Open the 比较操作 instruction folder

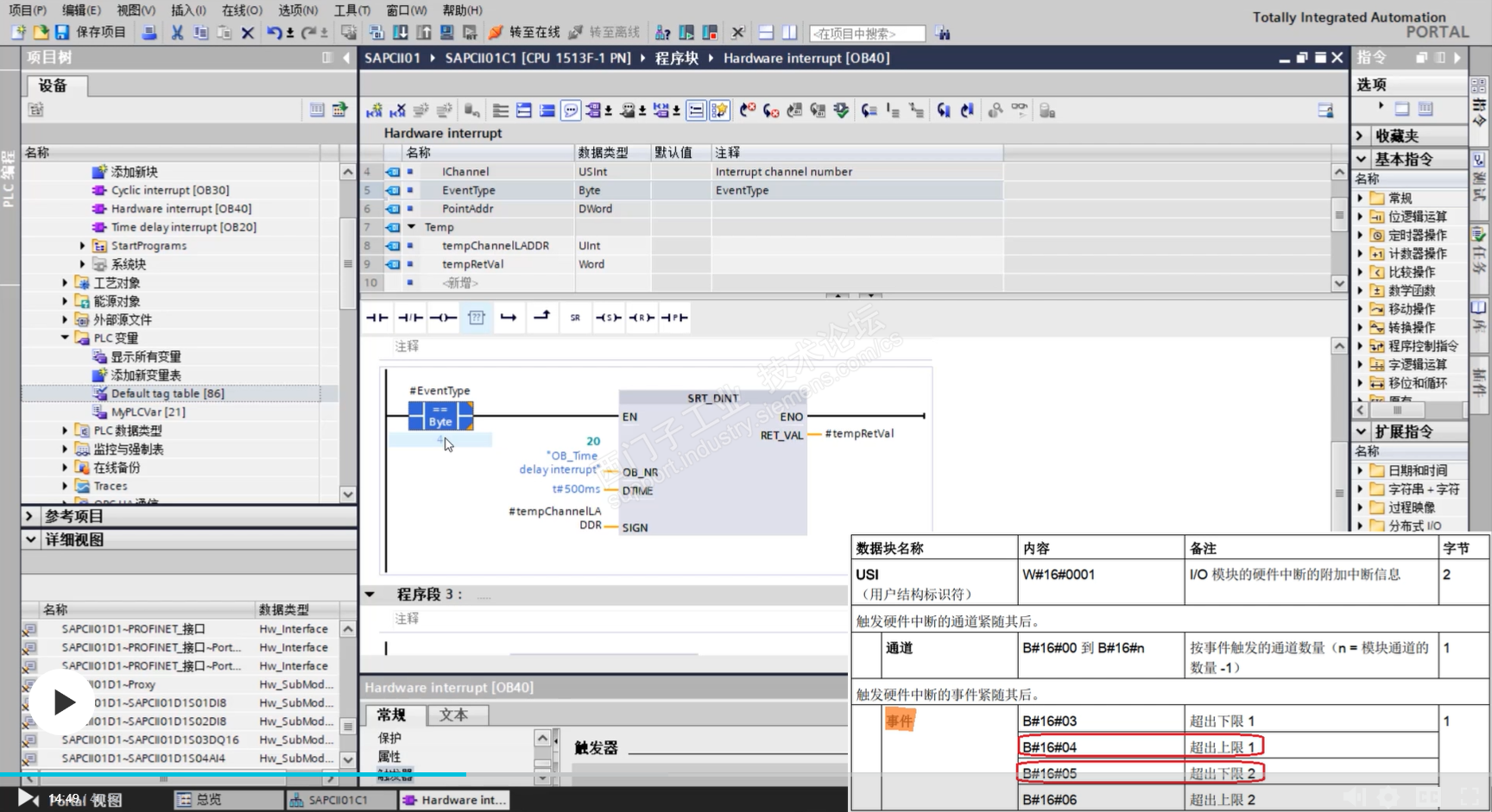tap(1412, 272)
